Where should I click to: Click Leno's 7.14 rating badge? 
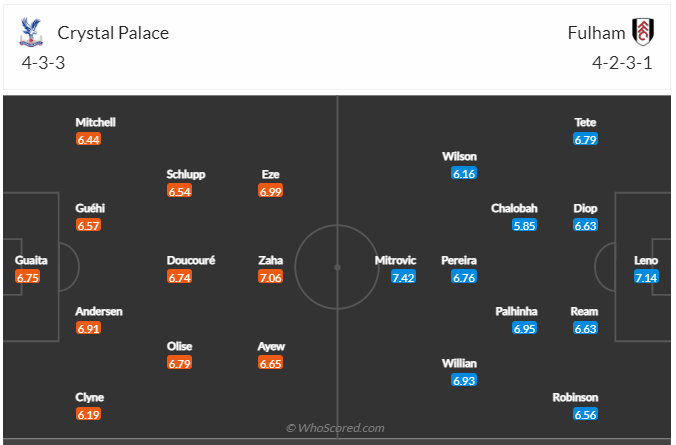click(x=647, y=277)
